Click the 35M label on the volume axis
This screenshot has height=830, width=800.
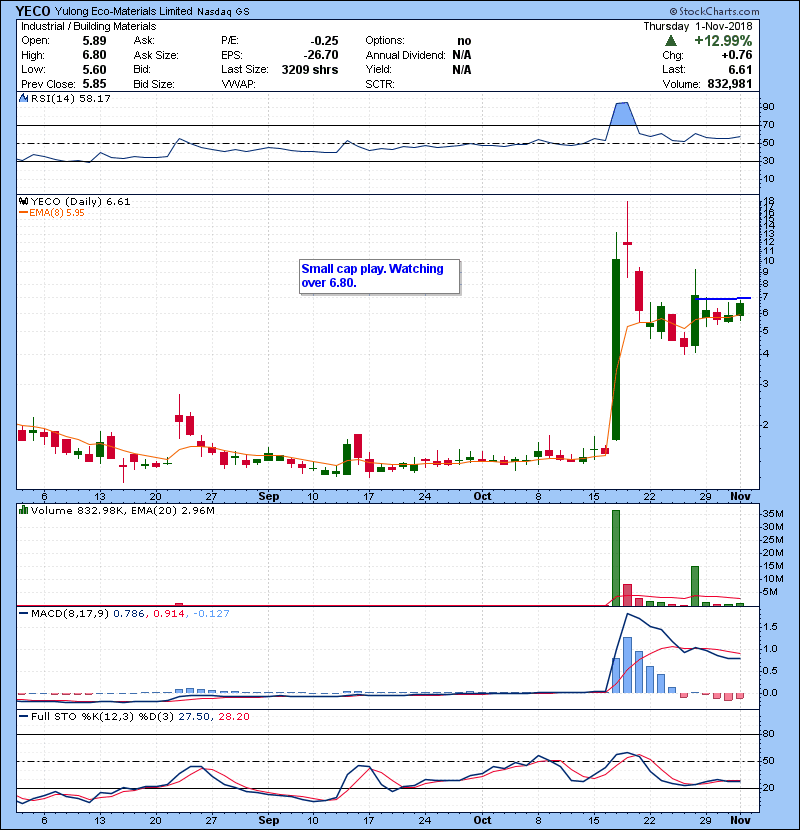(773, 513)
